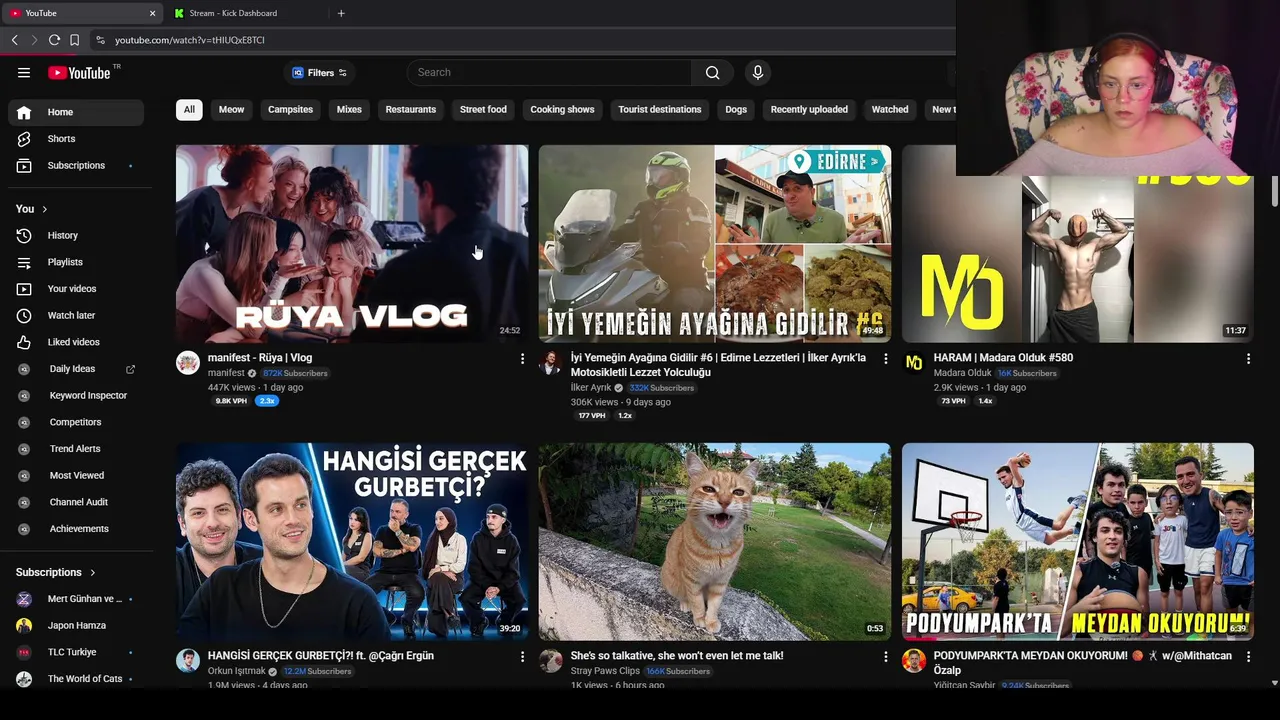Open TLC Turkiye subscription channel

76,652
